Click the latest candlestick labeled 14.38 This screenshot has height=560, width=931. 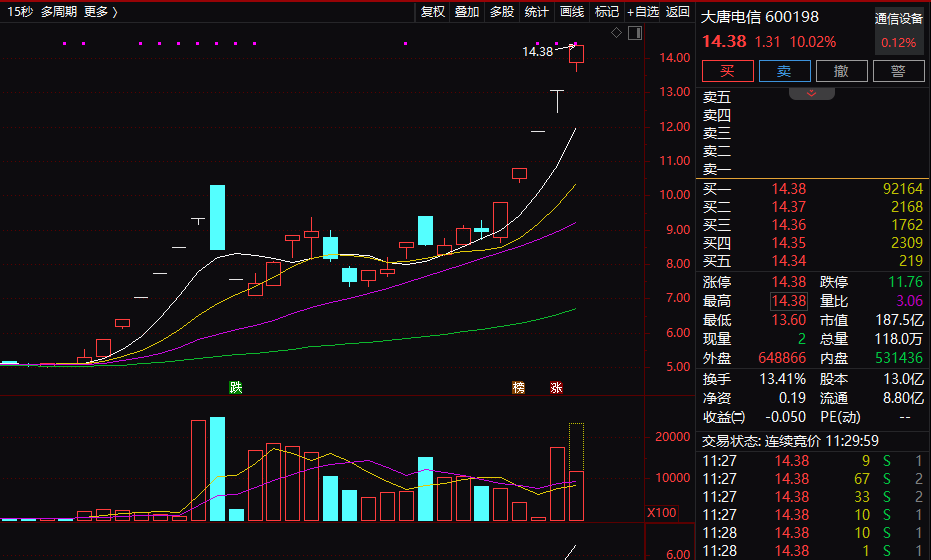click(577, 55)
